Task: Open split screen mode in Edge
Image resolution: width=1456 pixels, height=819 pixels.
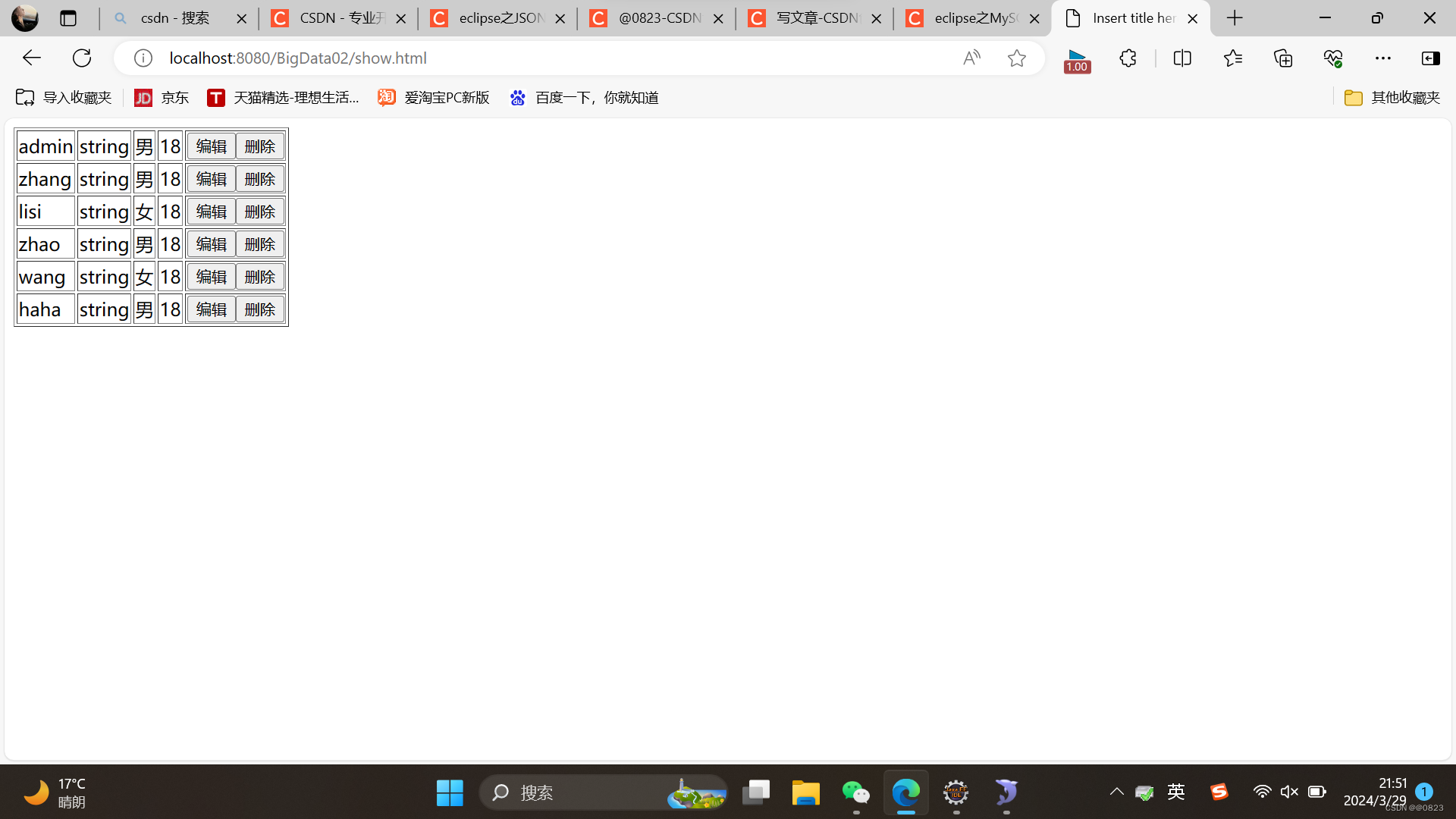Action: point(1182,58)
